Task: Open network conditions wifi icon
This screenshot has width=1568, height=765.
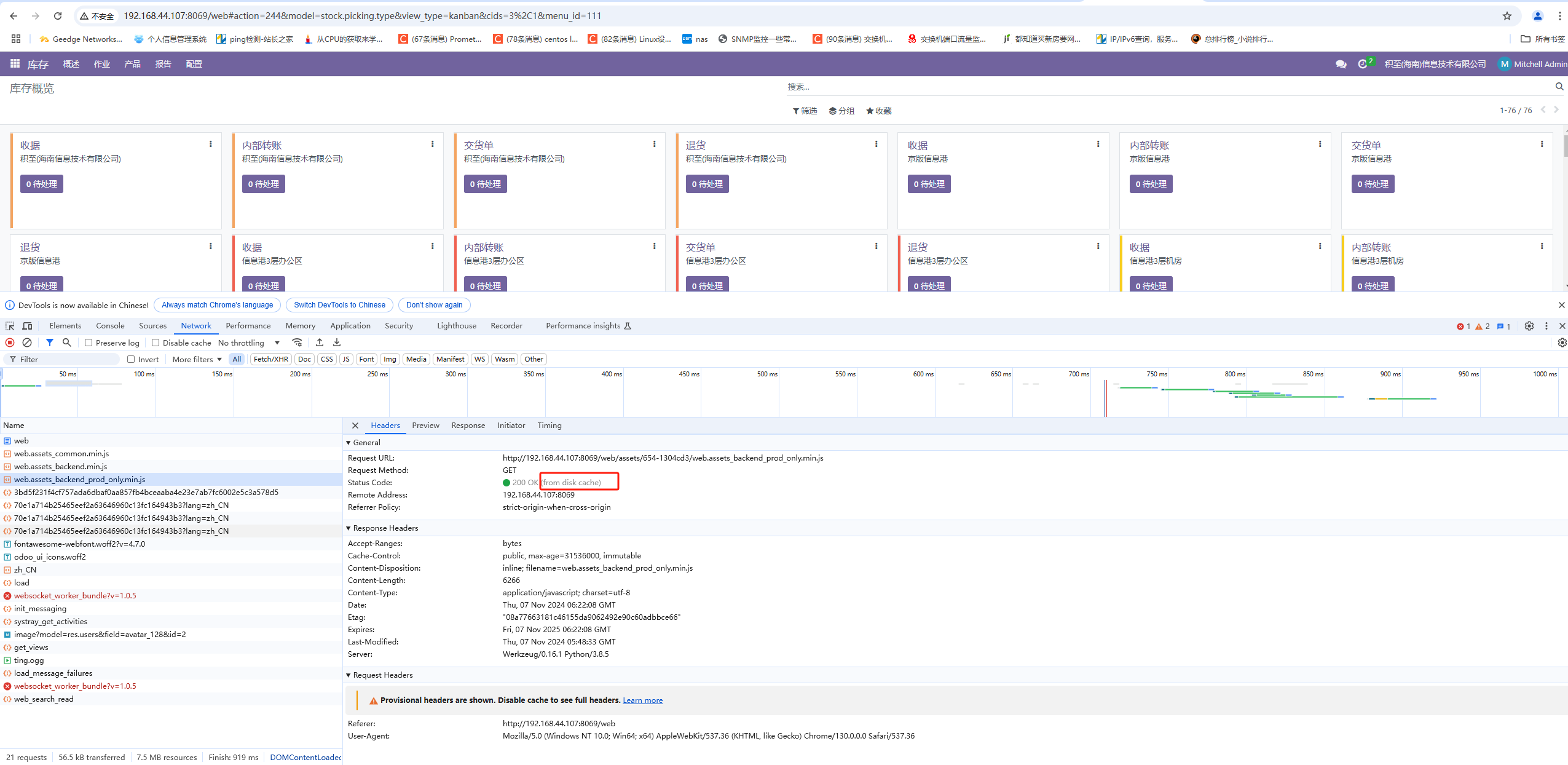Action: [x=297, y=343]
